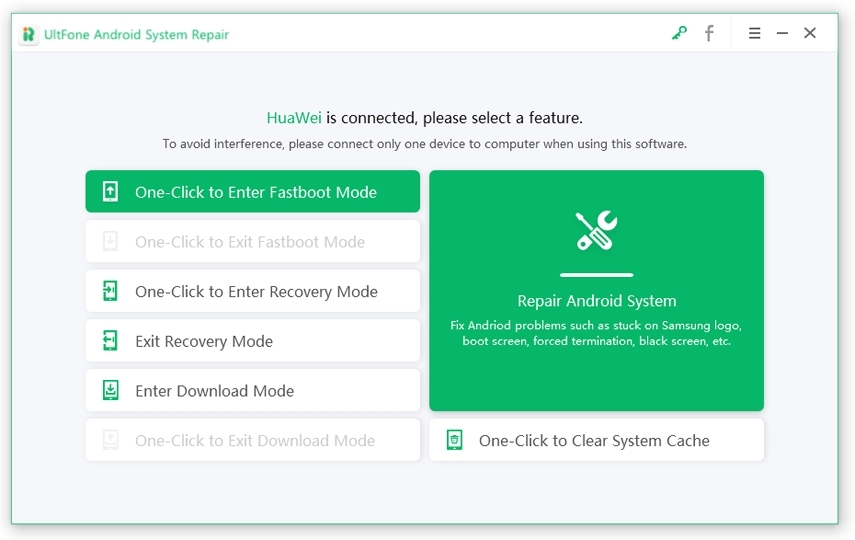Run One-Click to Clear System Cache
Screen dimensions: 855x540
(x=594, y=441)
